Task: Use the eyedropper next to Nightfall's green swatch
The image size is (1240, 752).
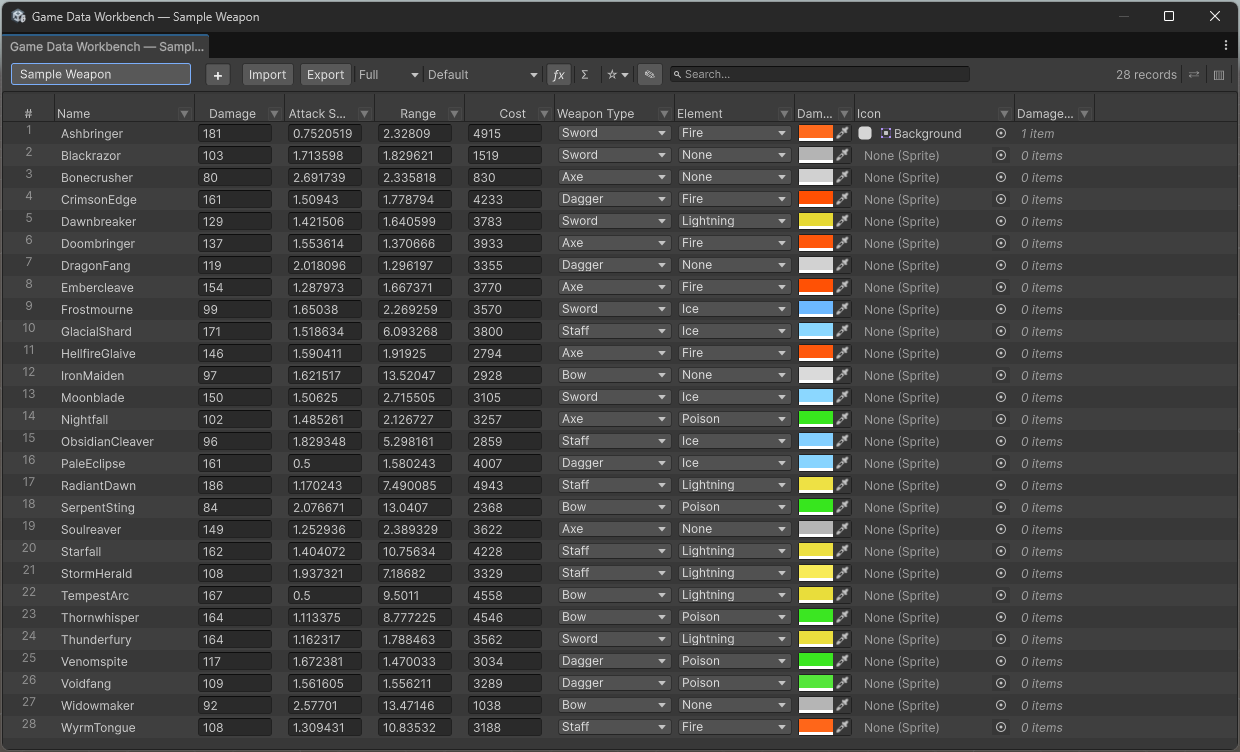Action: coord(841,419)
